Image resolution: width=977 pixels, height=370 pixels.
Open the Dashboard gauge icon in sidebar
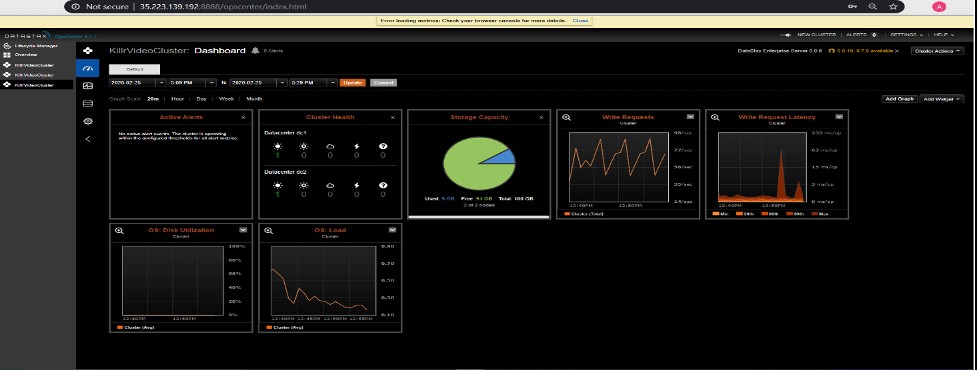click(87, 68)
